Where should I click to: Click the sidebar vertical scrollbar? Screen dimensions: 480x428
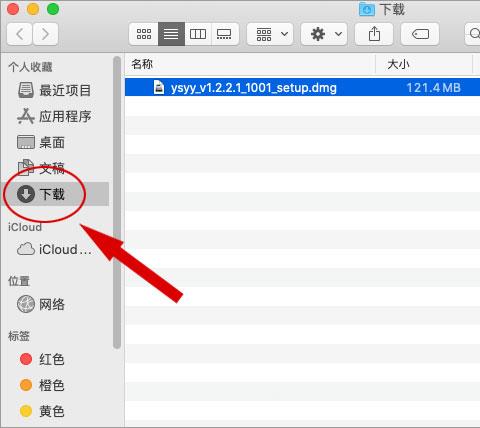click(117, 203)
